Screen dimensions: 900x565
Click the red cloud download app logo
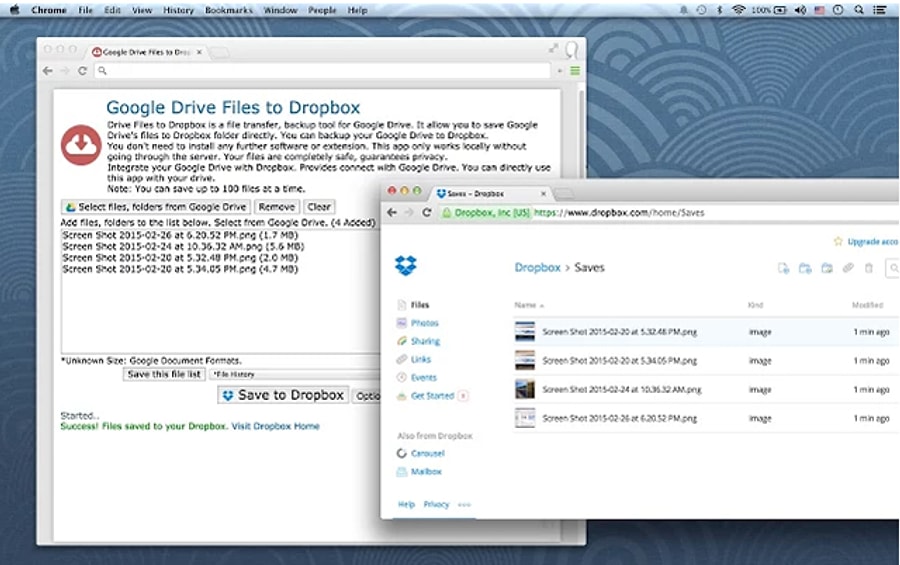(81, 145)
